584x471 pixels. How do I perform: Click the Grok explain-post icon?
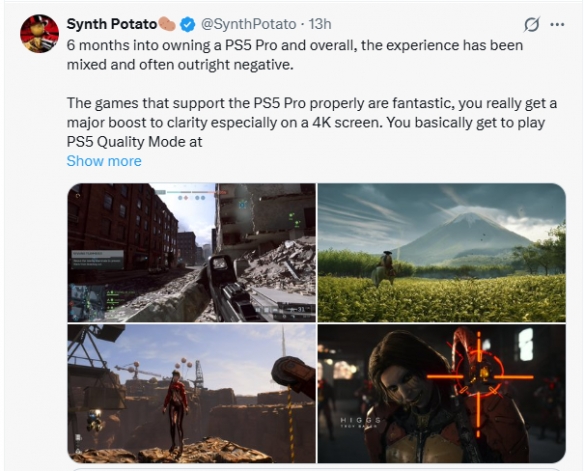click(x=531, y=25)
